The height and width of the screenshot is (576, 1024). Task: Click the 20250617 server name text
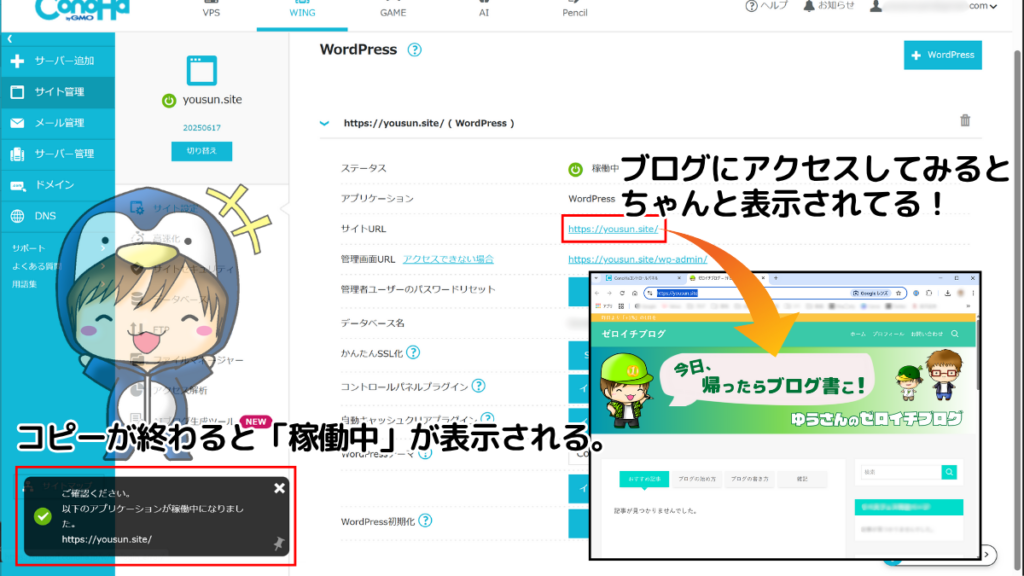202,128
